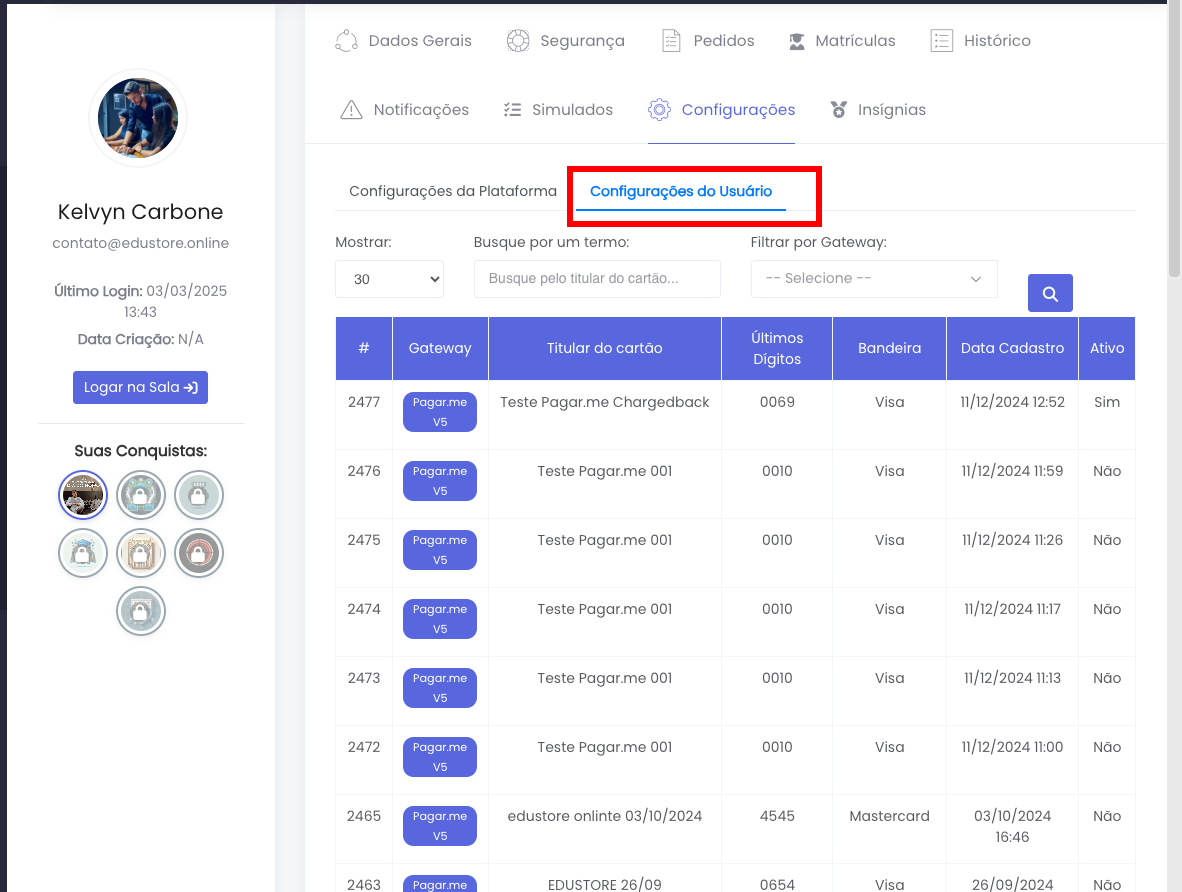Switch to Configurações da Plataforma tab
This screenshot has height=892, width=1182.
[452, 191]
